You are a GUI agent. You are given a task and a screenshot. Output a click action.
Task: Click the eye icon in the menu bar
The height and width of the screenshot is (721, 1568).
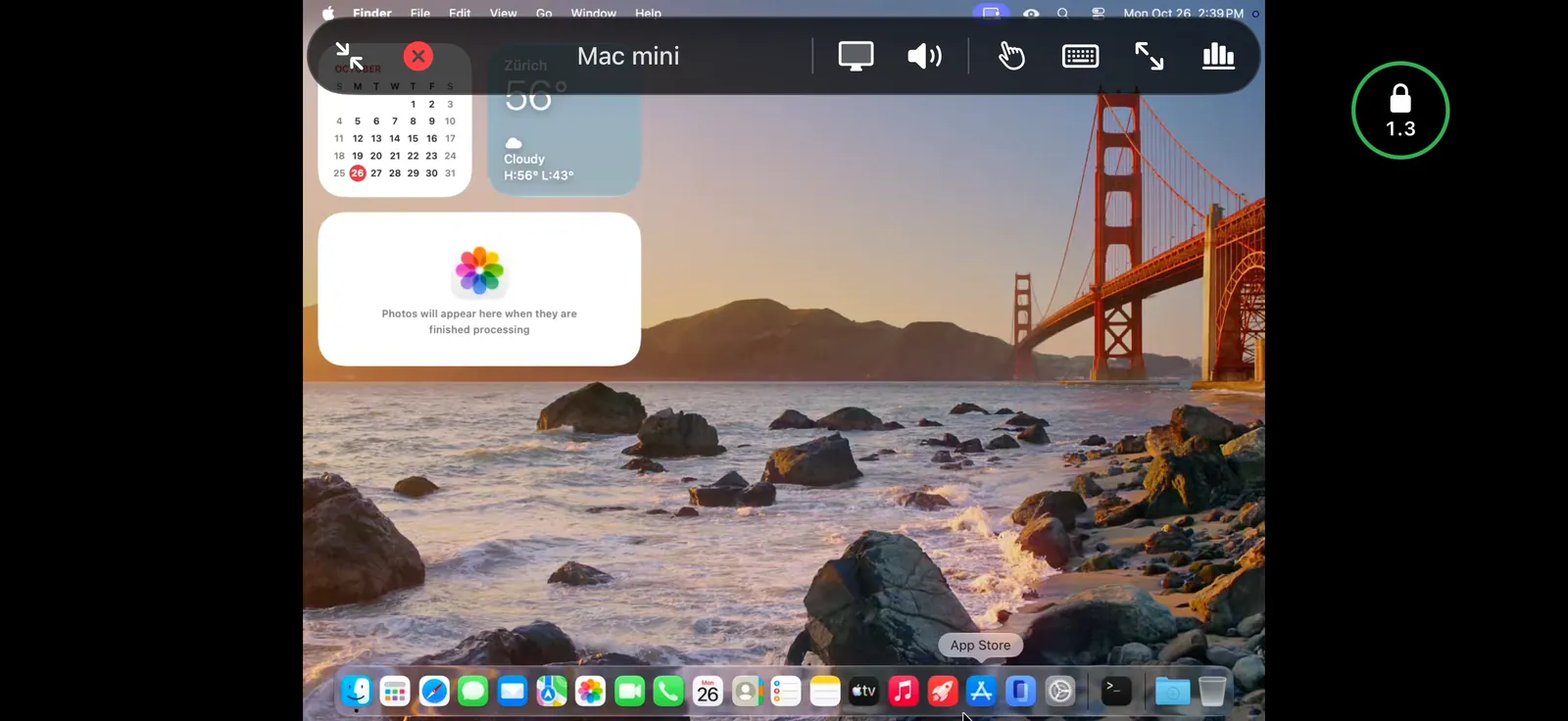click(x=1031, y=13)
